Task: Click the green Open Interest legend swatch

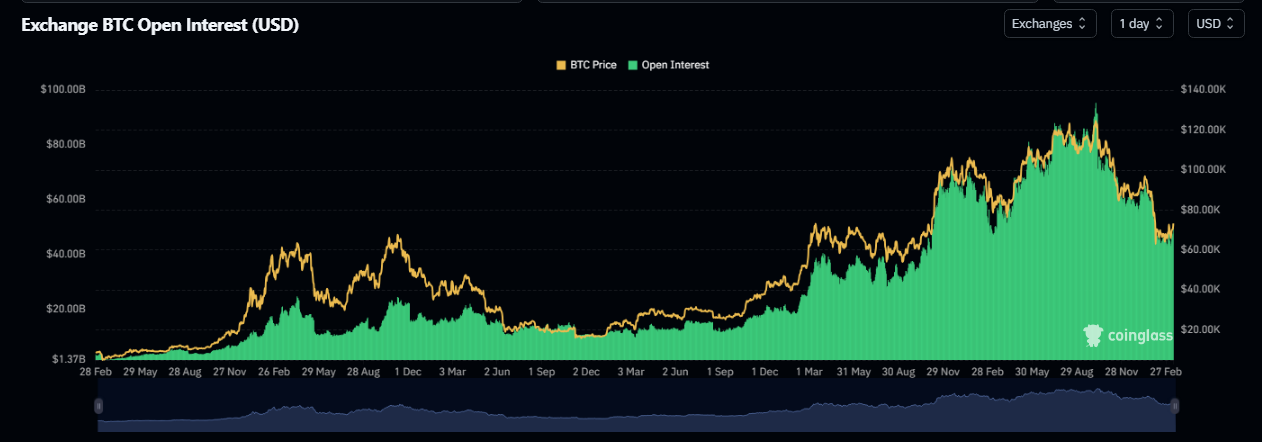Action: 633,65
